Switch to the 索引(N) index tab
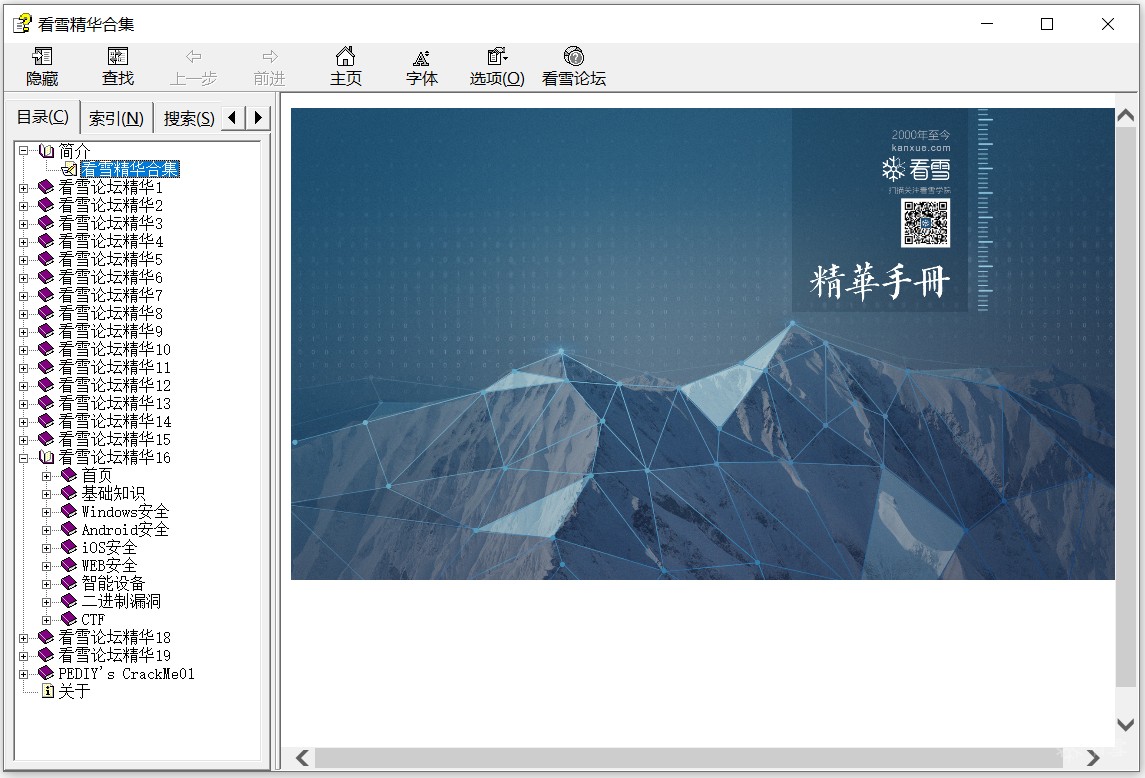 pyautogui.click(x=116, y=118)
